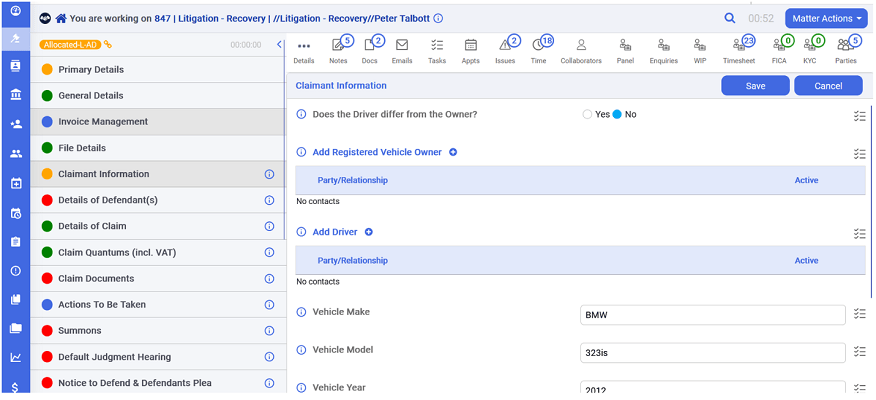The image size is (876, 400).
Task: Click the Save button
Action: point(755,86)
